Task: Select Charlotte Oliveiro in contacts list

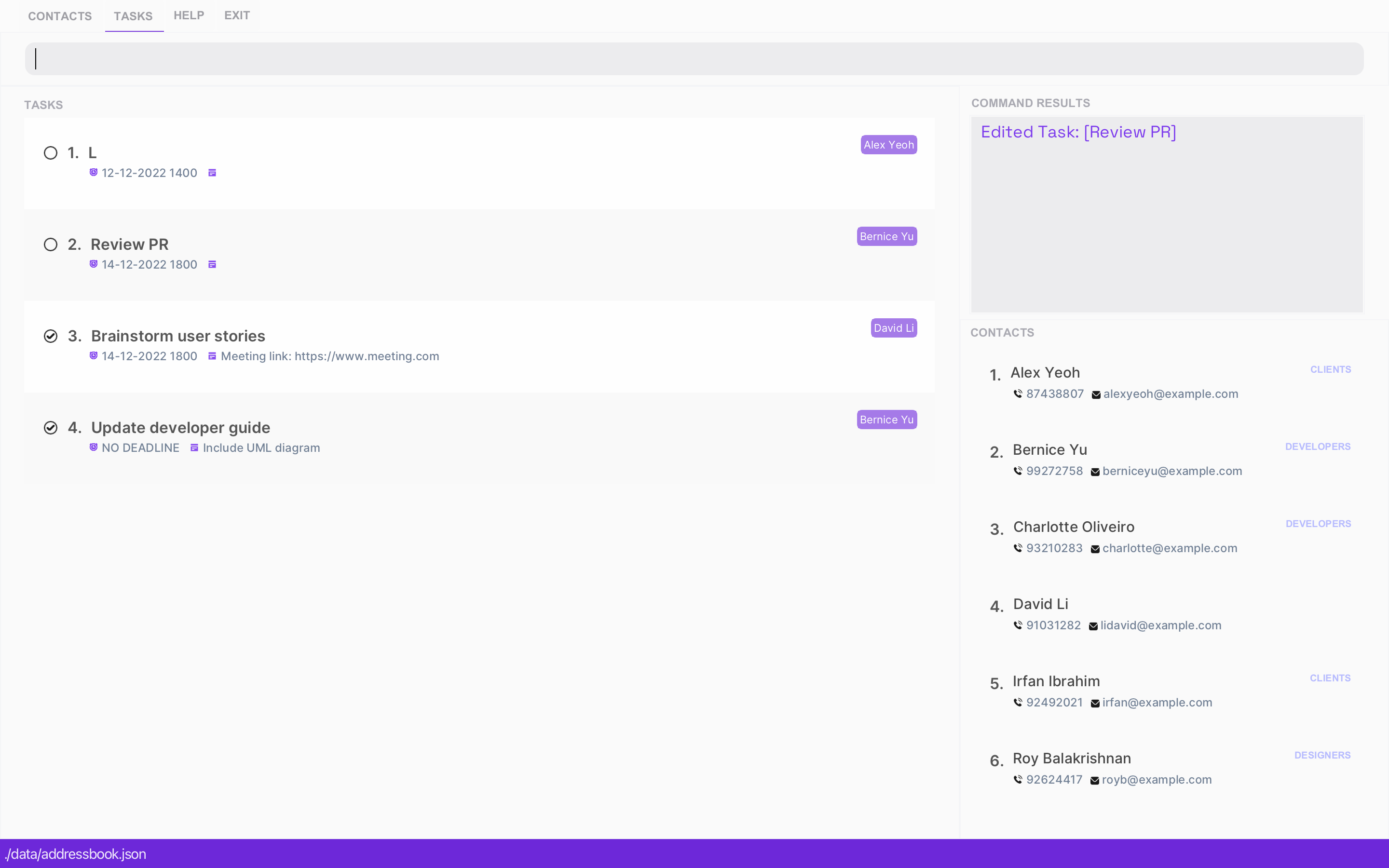Action: pos(1073,527)
